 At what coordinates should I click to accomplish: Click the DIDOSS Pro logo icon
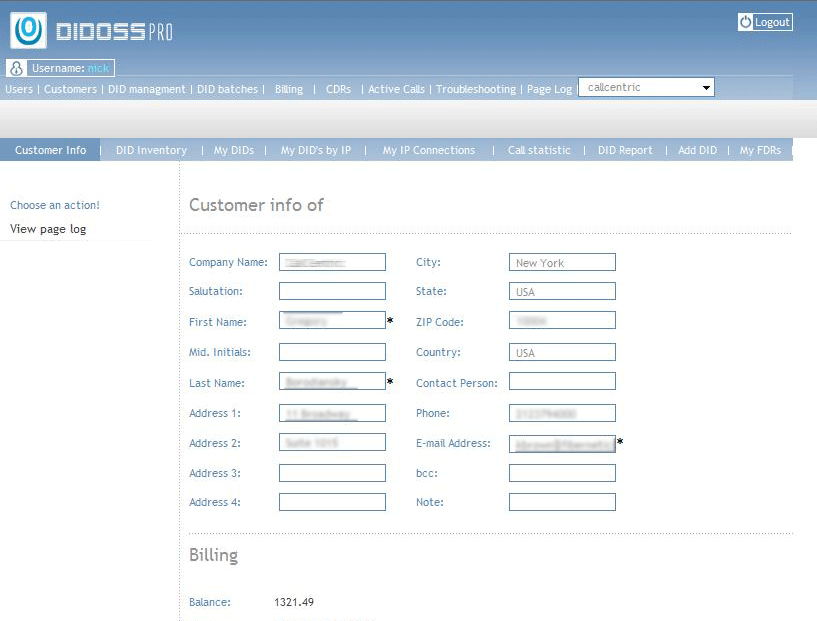[x=28, y=31]
